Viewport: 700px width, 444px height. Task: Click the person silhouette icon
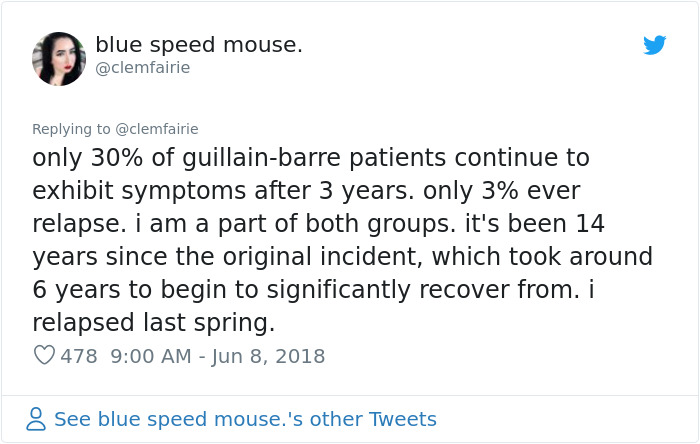[36, 419]
